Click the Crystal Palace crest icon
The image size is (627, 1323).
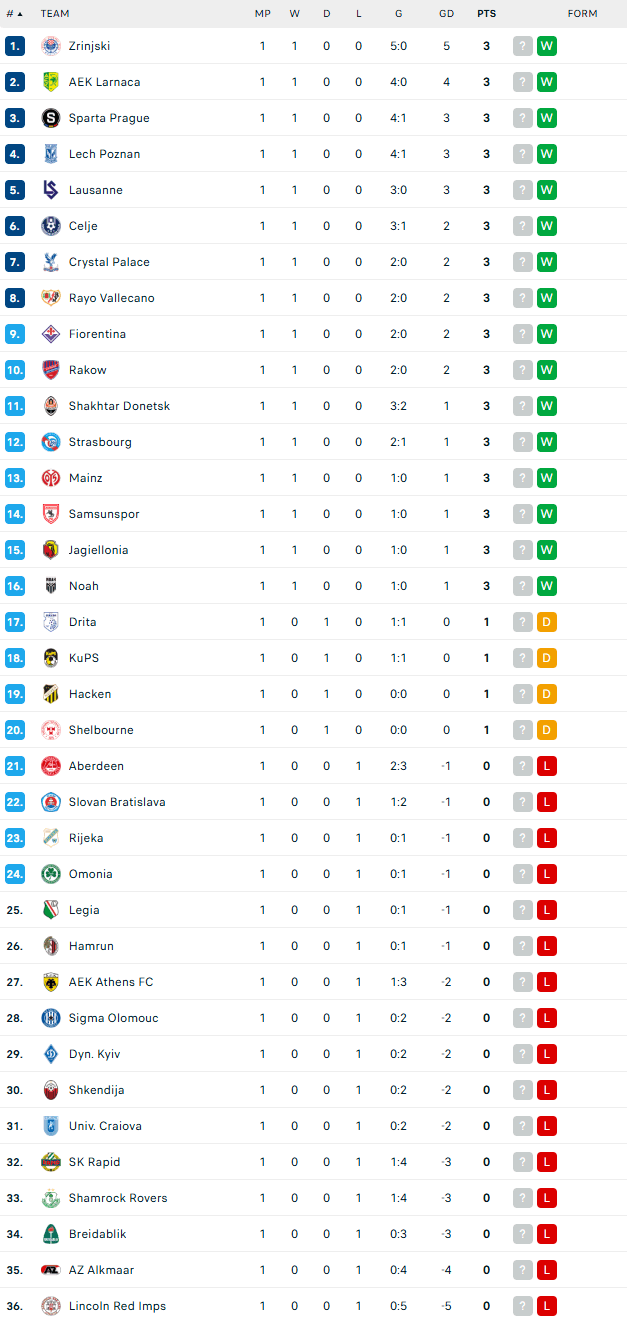tap(50, 262)
